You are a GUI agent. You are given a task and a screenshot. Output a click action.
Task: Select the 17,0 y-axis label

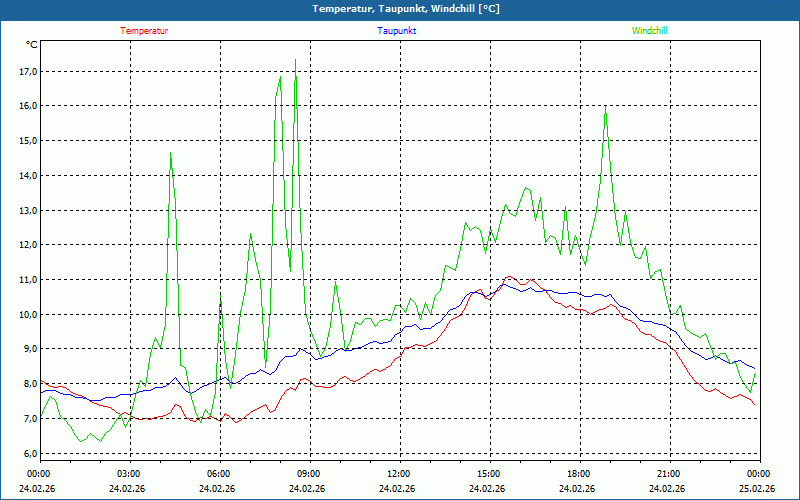[28, 72]
